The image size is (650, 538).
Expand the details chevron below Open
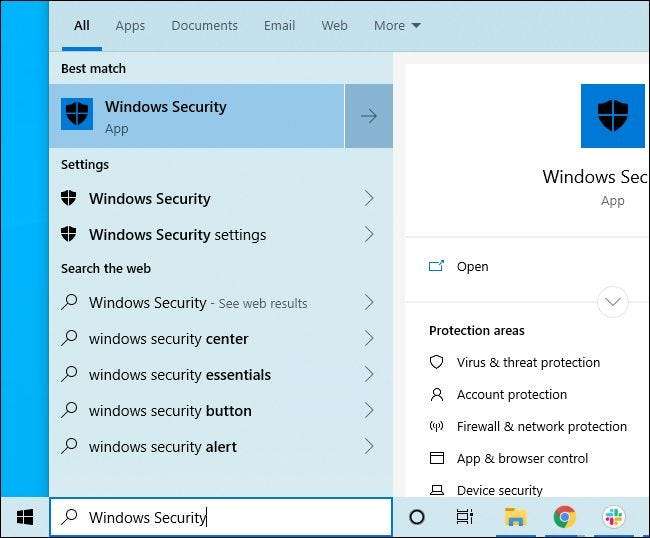(612, 300)
